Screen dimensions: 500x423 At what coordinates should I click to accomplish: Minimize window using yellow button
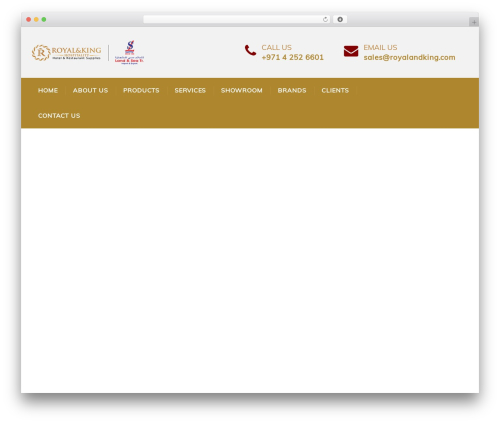coord(36,20)
